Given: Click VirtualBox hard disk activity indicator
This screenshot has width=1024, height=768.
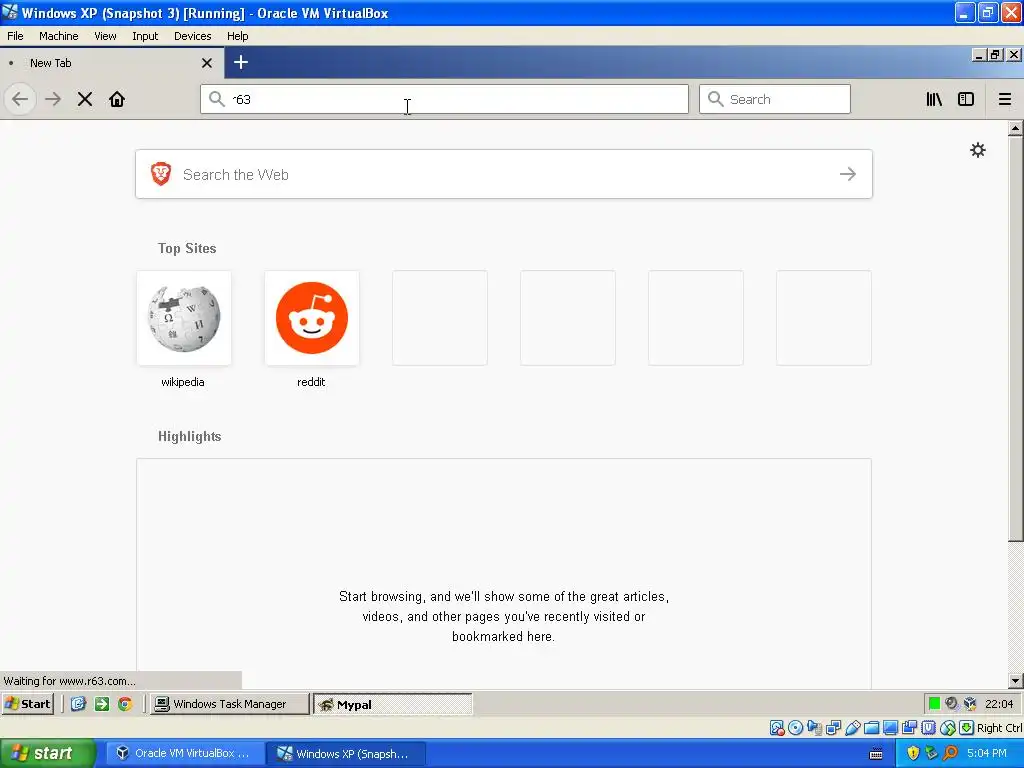Looking at the screenshot, I should point(776,728).
